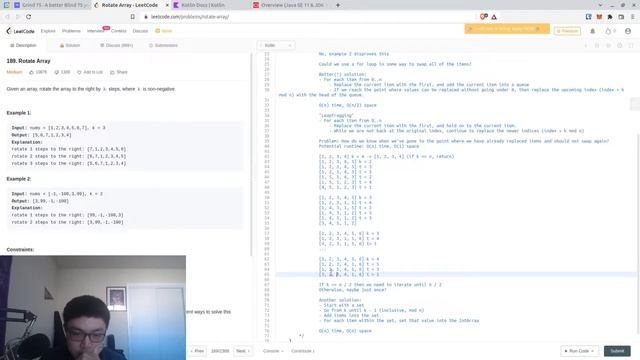The image size is (640, 360).
Task: Open the Contribute link
Action: 302,351
